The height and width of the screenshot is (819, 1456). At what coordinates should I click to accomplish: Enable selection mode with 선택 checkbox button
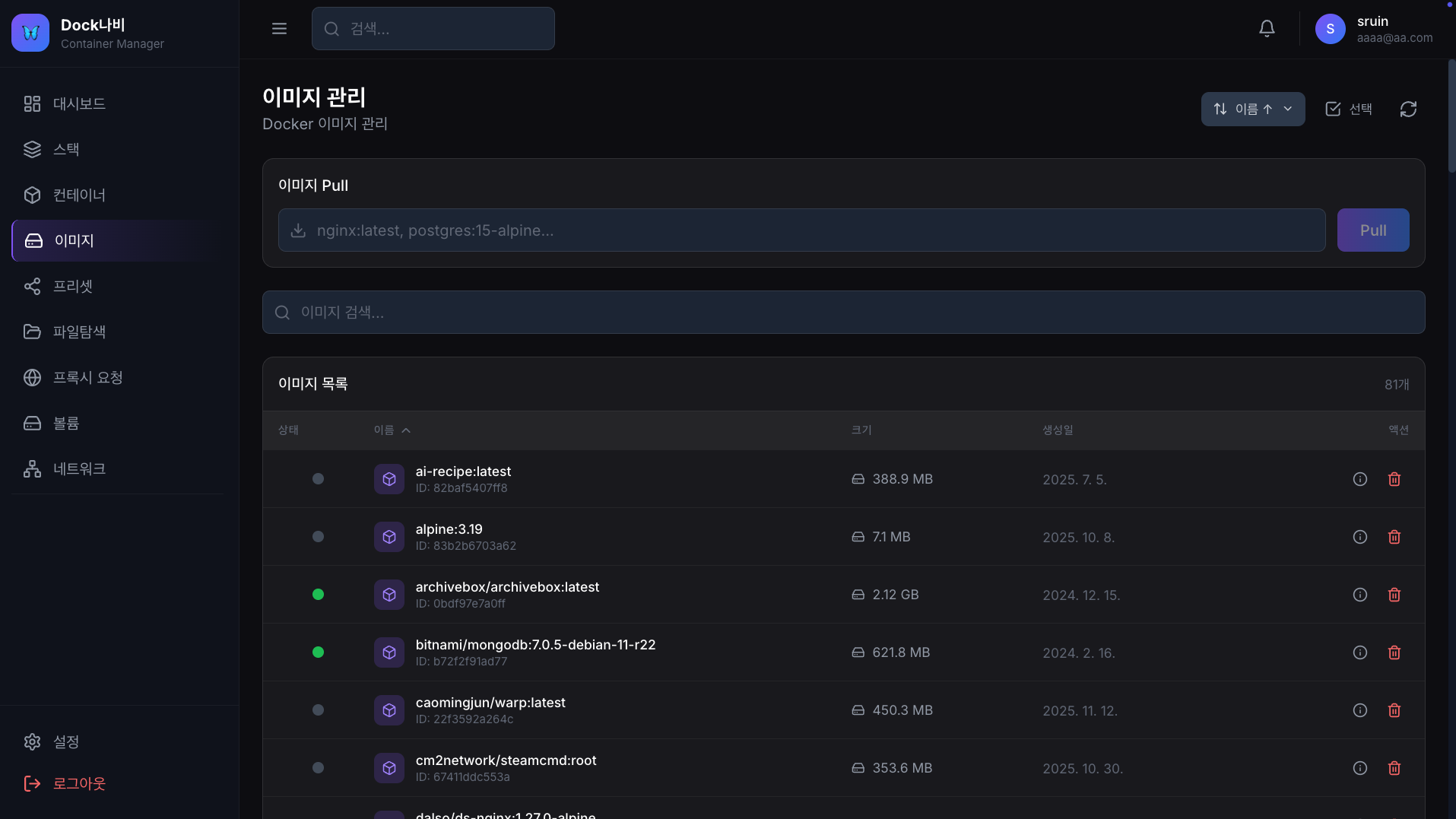click(x=1349, y=110)
